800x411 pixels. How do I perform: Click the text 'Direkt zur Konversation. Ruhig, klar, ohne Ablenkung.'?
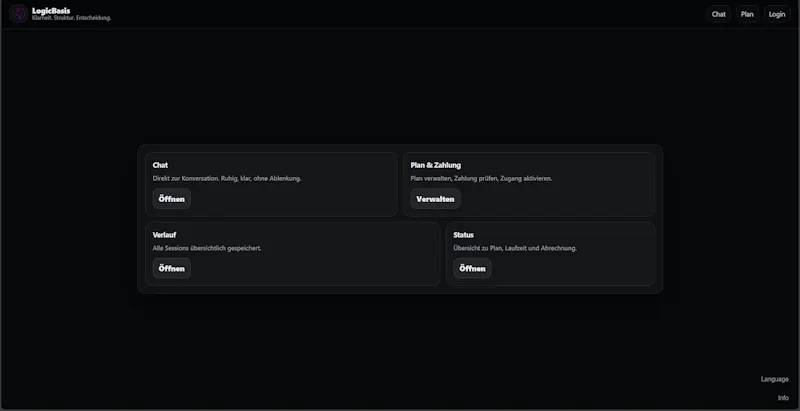227,178
